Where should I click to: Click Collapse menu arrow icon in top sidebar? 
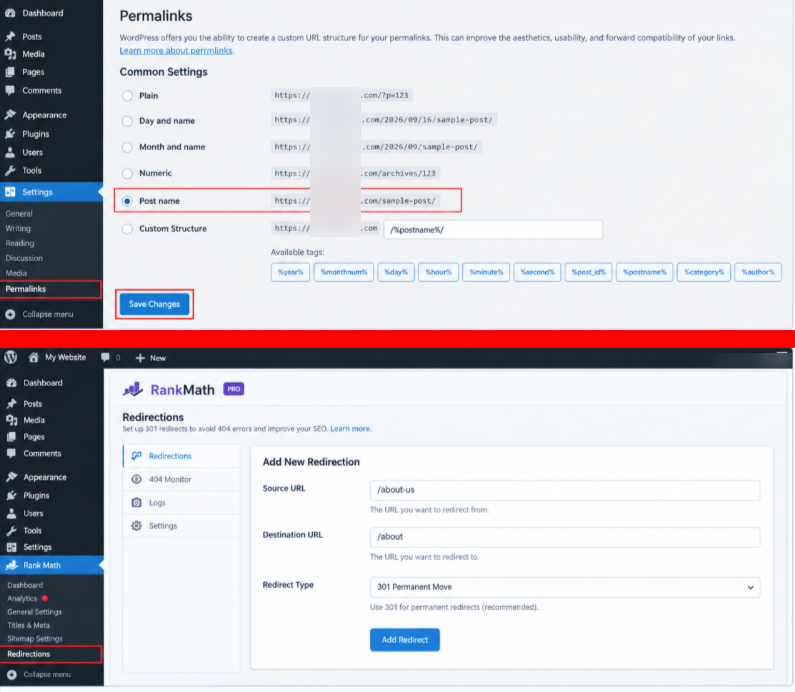point(10,314)
